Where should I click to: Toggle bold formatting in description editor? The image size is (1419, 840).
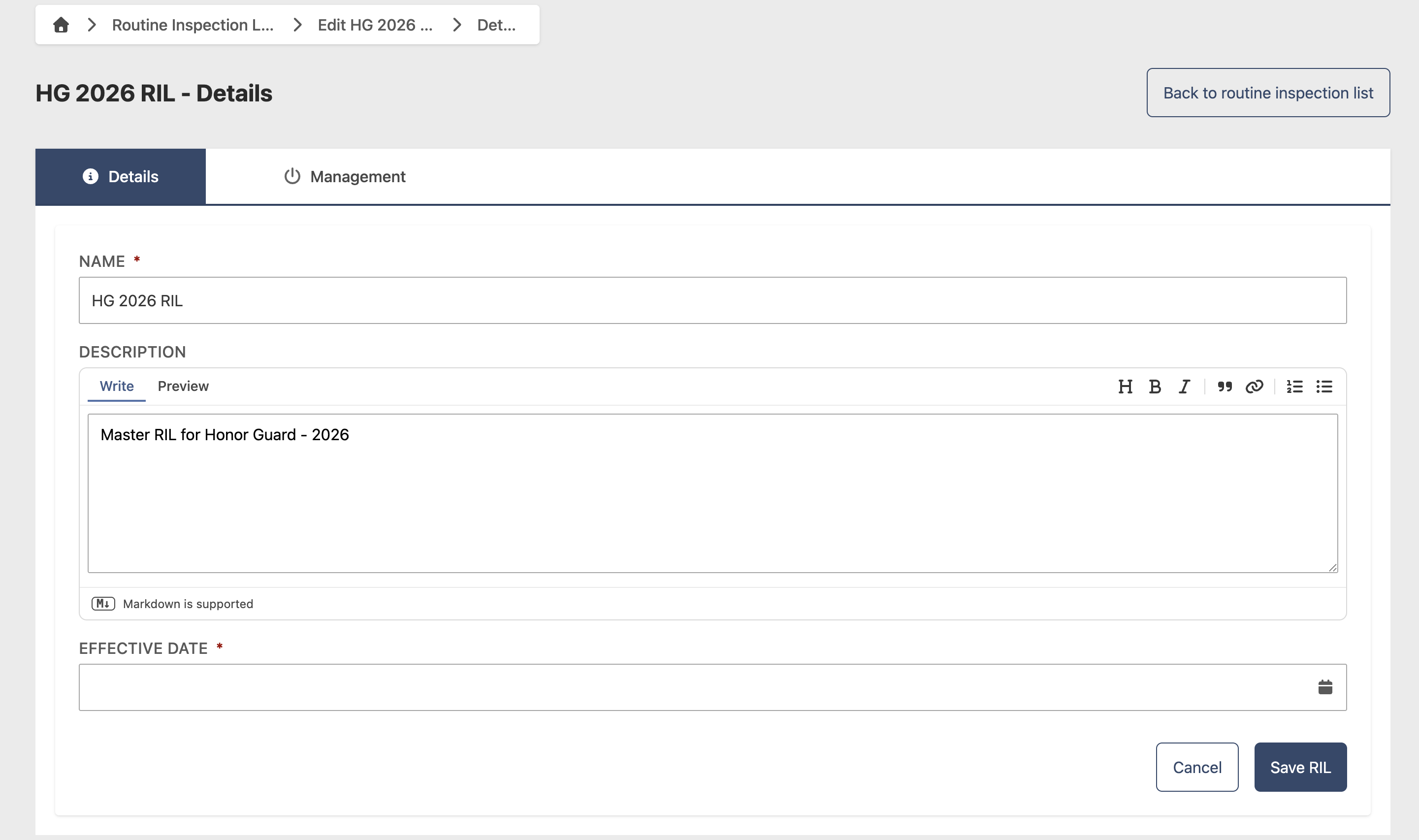(1155, 387)
